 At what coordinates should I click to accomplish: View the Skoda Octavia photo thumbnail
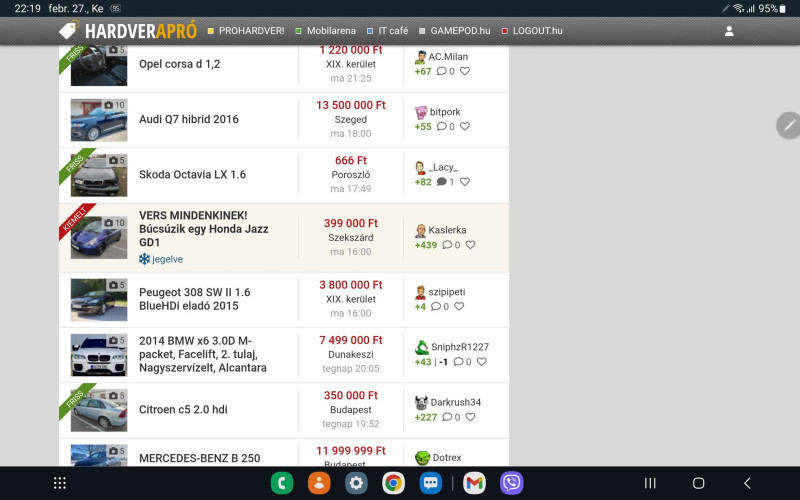coord(99,175)
